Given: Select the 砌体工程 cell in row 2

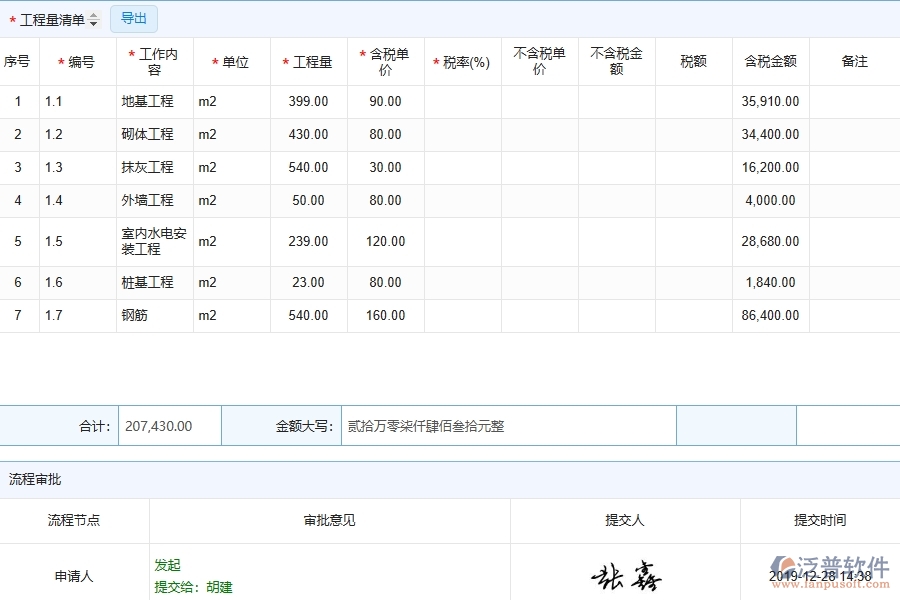Looking at the screenshot, I should 148,134.
